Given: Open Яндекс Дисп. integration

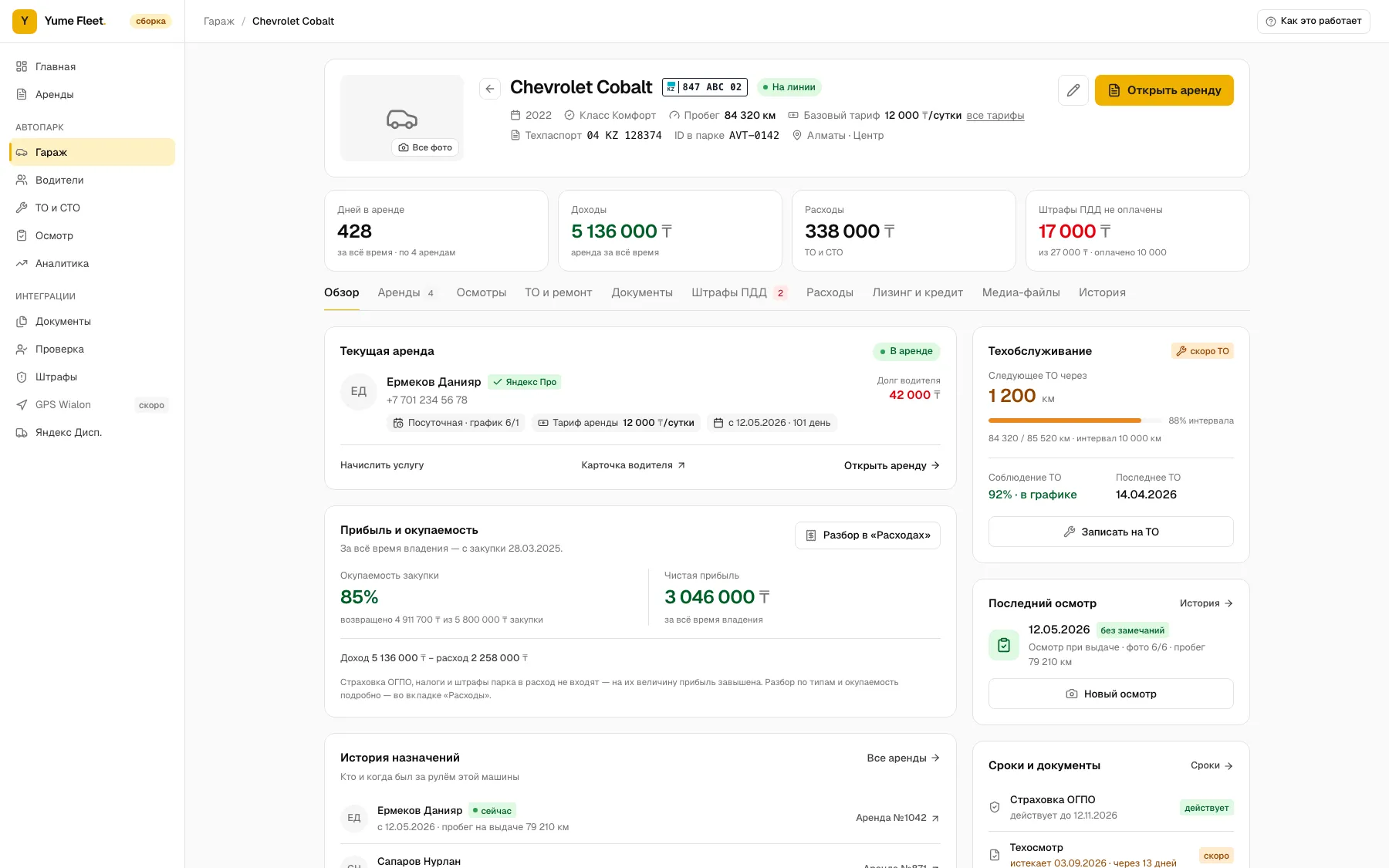Looking at the screenshot, I should tap(92, 432).
